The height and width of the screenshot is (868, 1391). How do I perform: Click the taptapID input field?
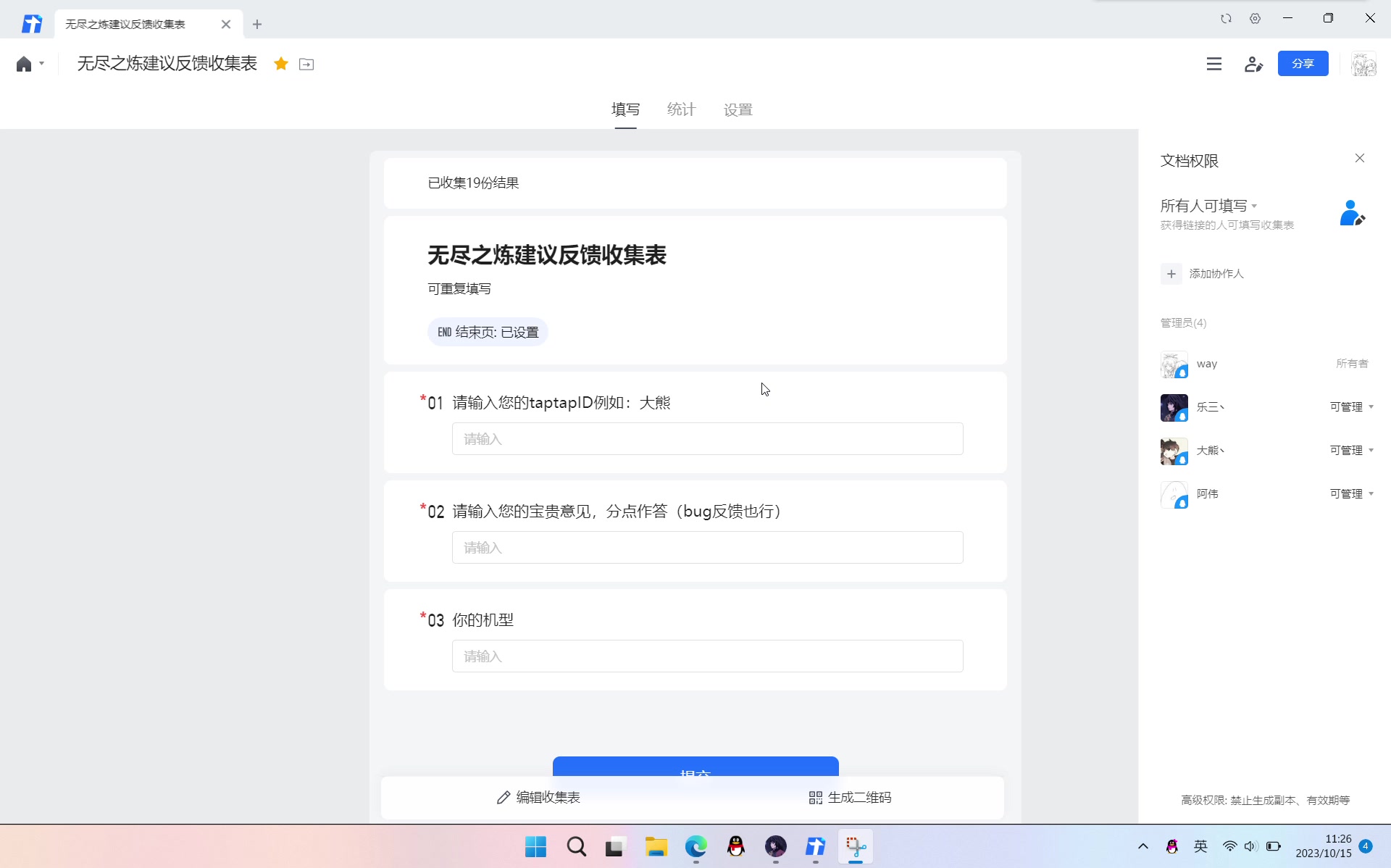click(707, 439)
